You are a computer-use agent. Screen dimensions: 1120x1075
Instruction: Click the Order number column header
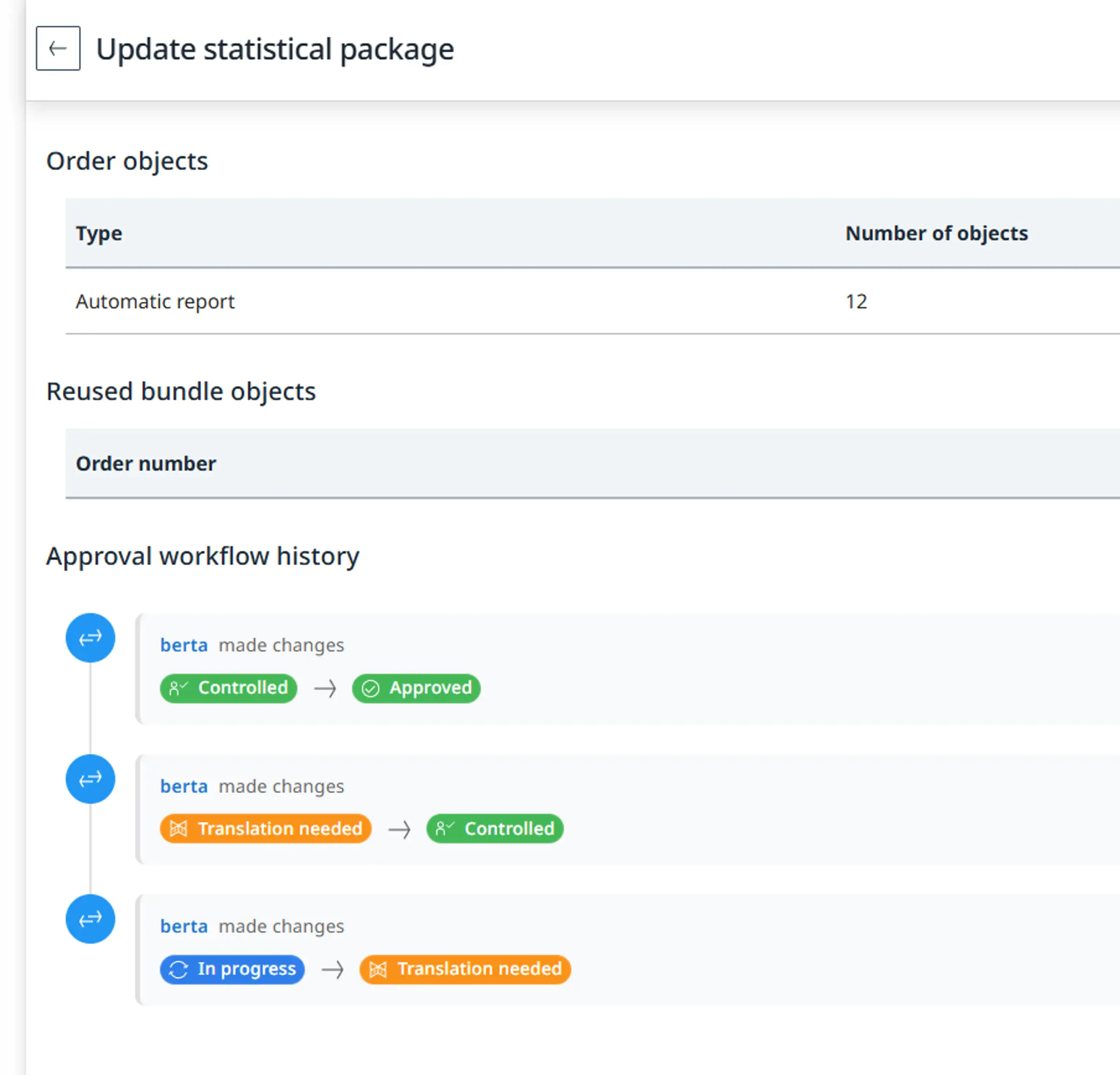click(x=146, y=463)
